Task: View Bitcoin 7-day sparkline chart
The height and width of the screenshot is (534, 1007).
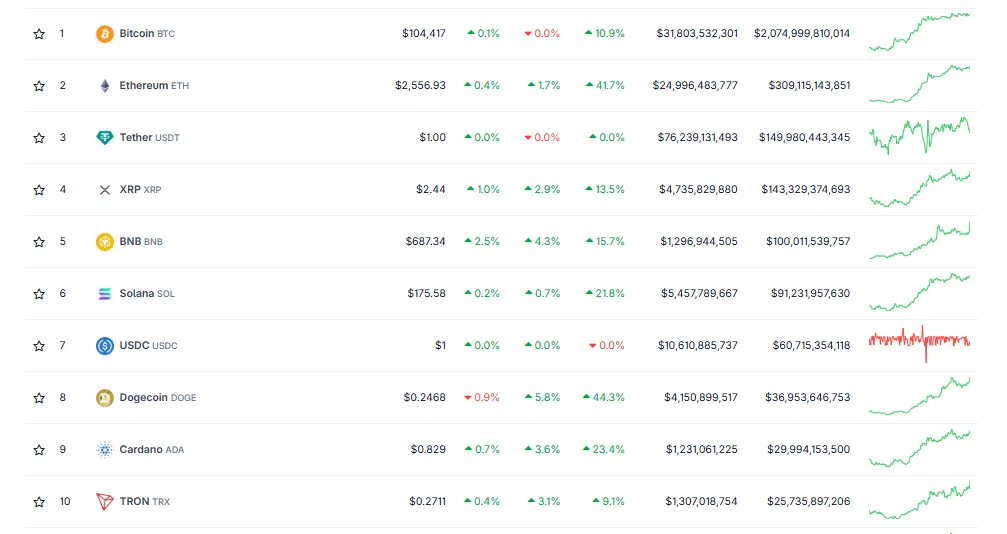Action: pos(920,31)
